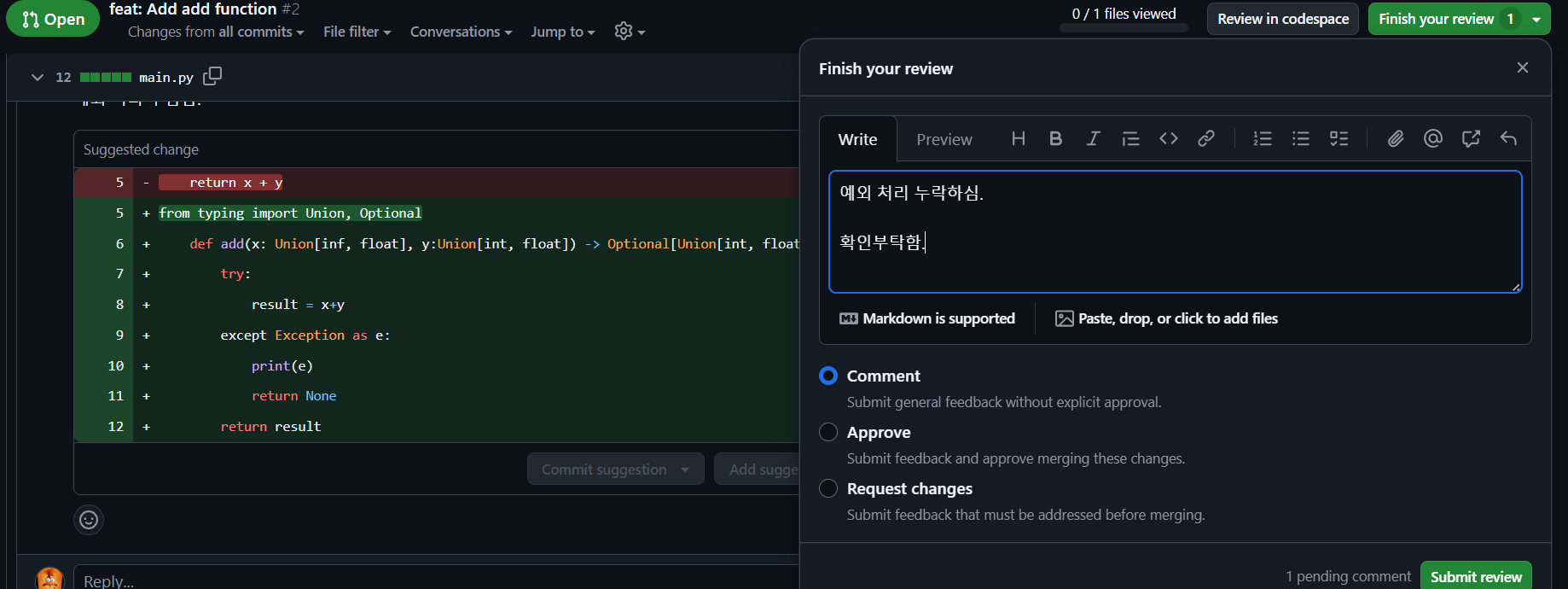This screenshot has height=589, width=1568.
Task: Click the Reply... input field
Action: coord(436,579)
